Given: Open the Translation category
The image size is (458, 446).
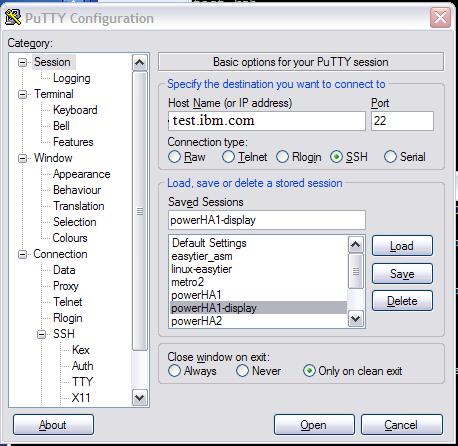Looking at the screenshot, I should (79, 206).
